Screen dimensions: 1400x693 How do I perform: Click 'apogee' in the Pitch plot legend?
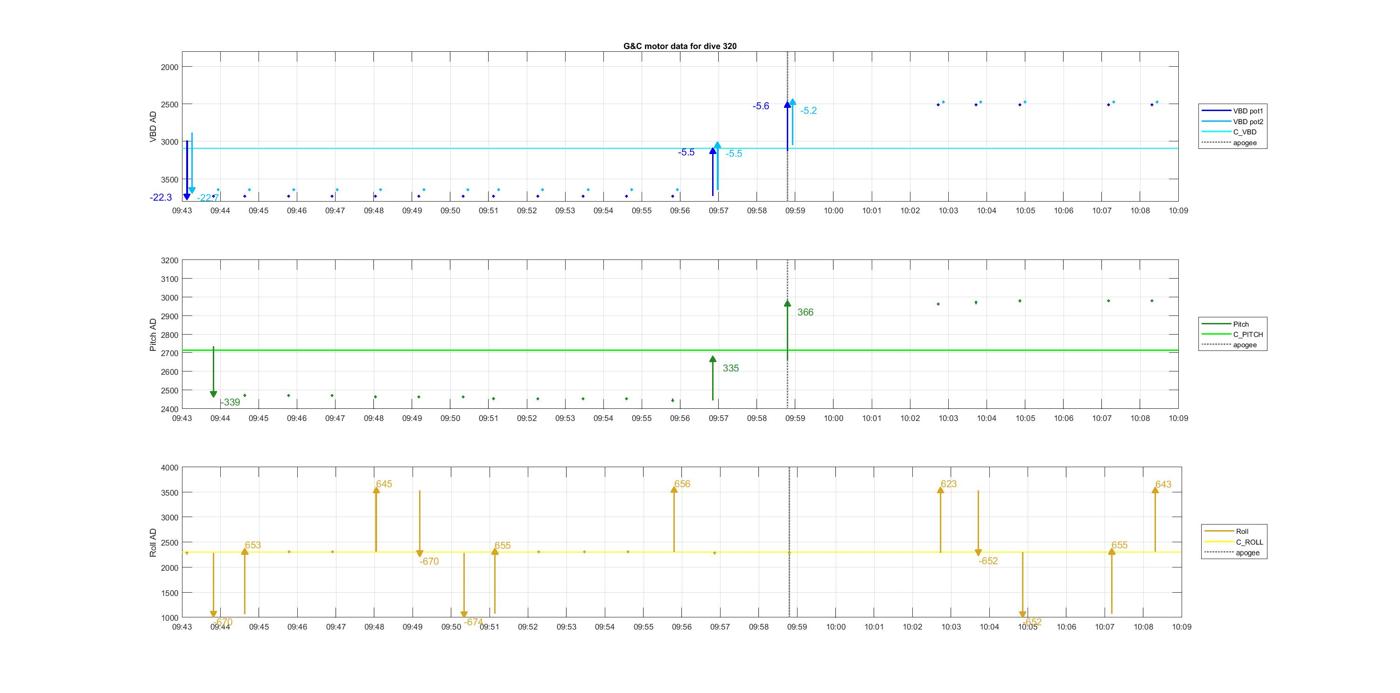(1246, 345)
